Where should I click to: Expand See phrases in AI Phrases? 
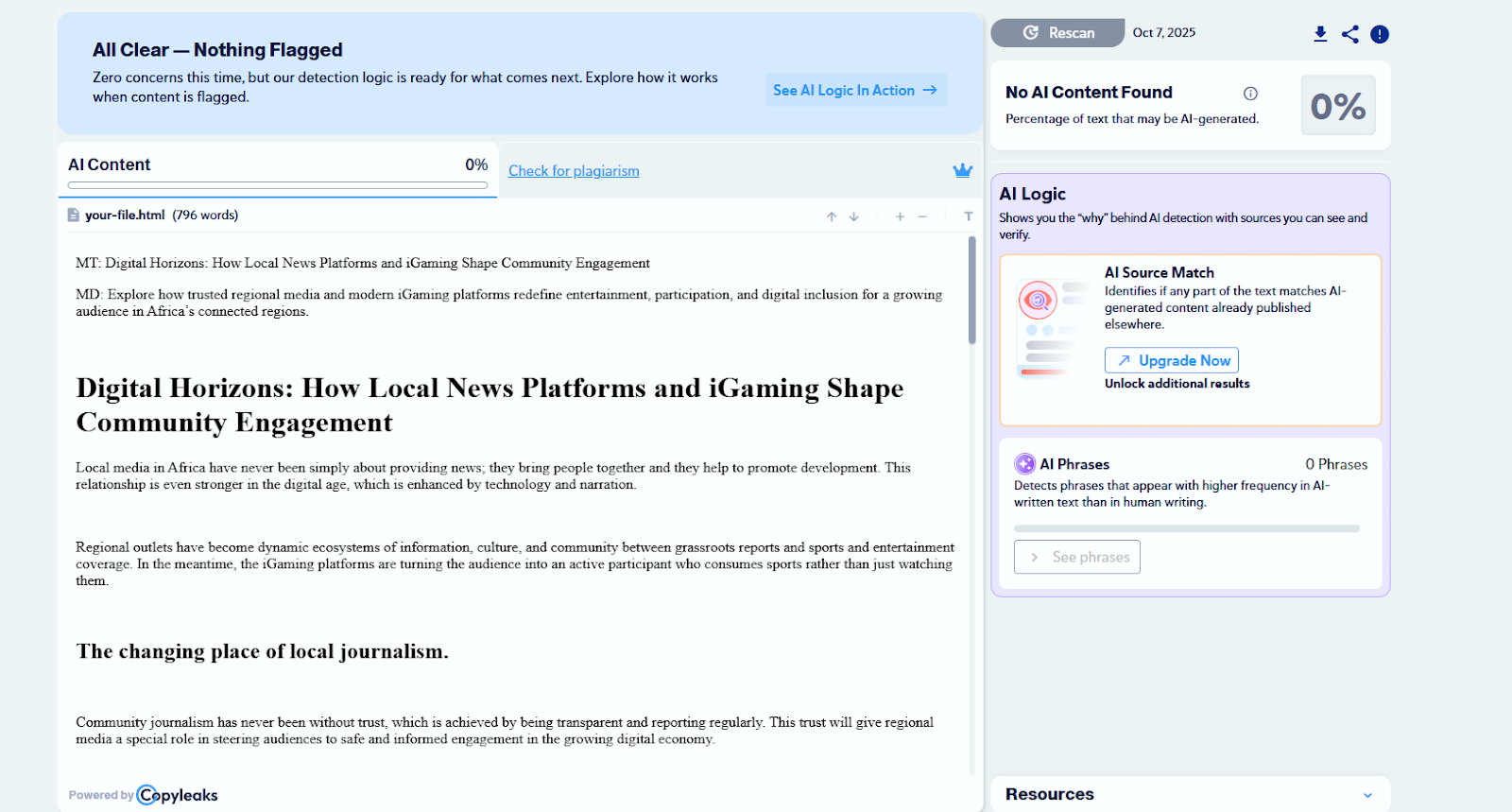point(1077,557)
